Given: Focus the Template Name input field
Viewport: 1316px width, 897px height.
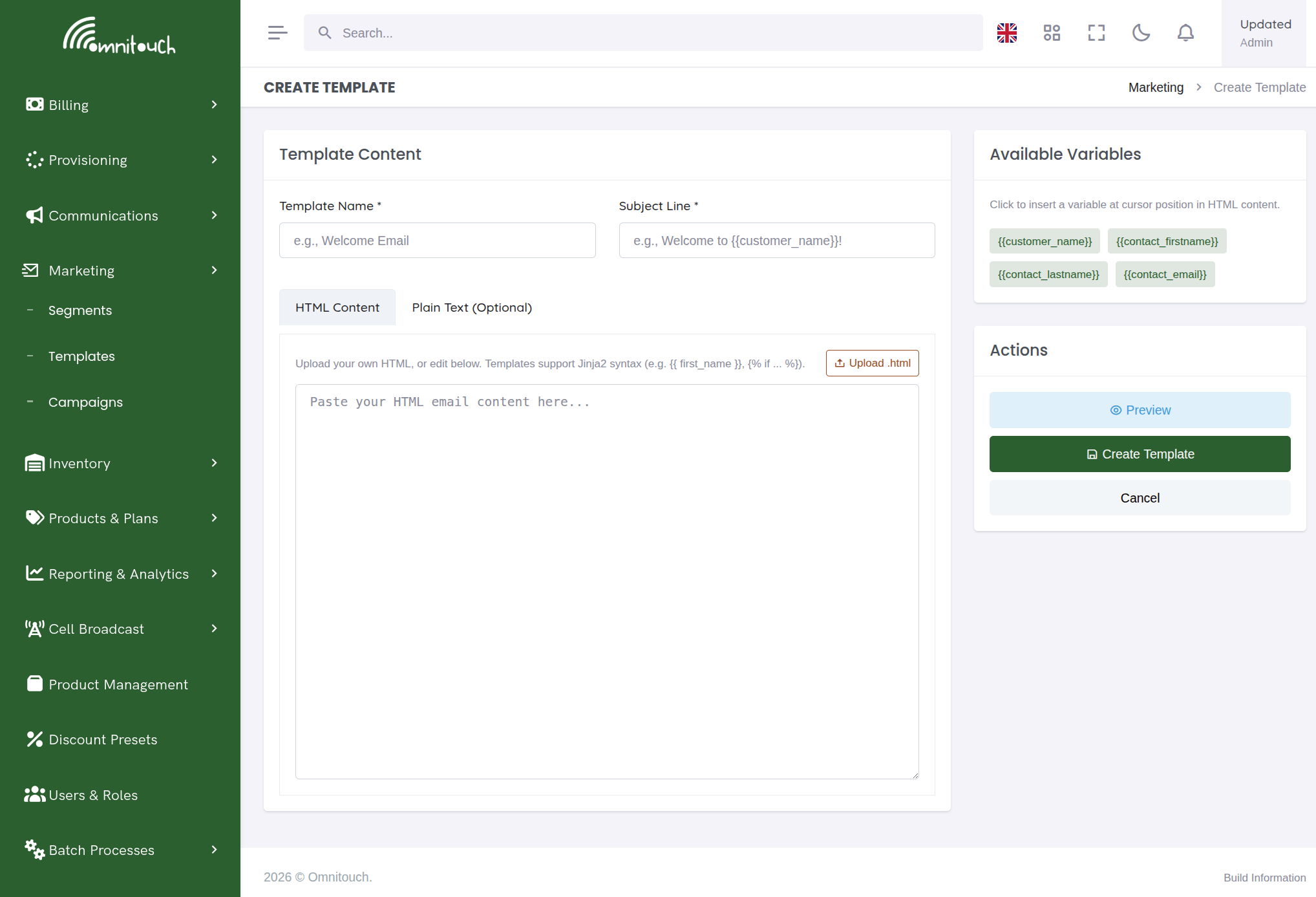Looking at the screenshot, I should point(438,241).
